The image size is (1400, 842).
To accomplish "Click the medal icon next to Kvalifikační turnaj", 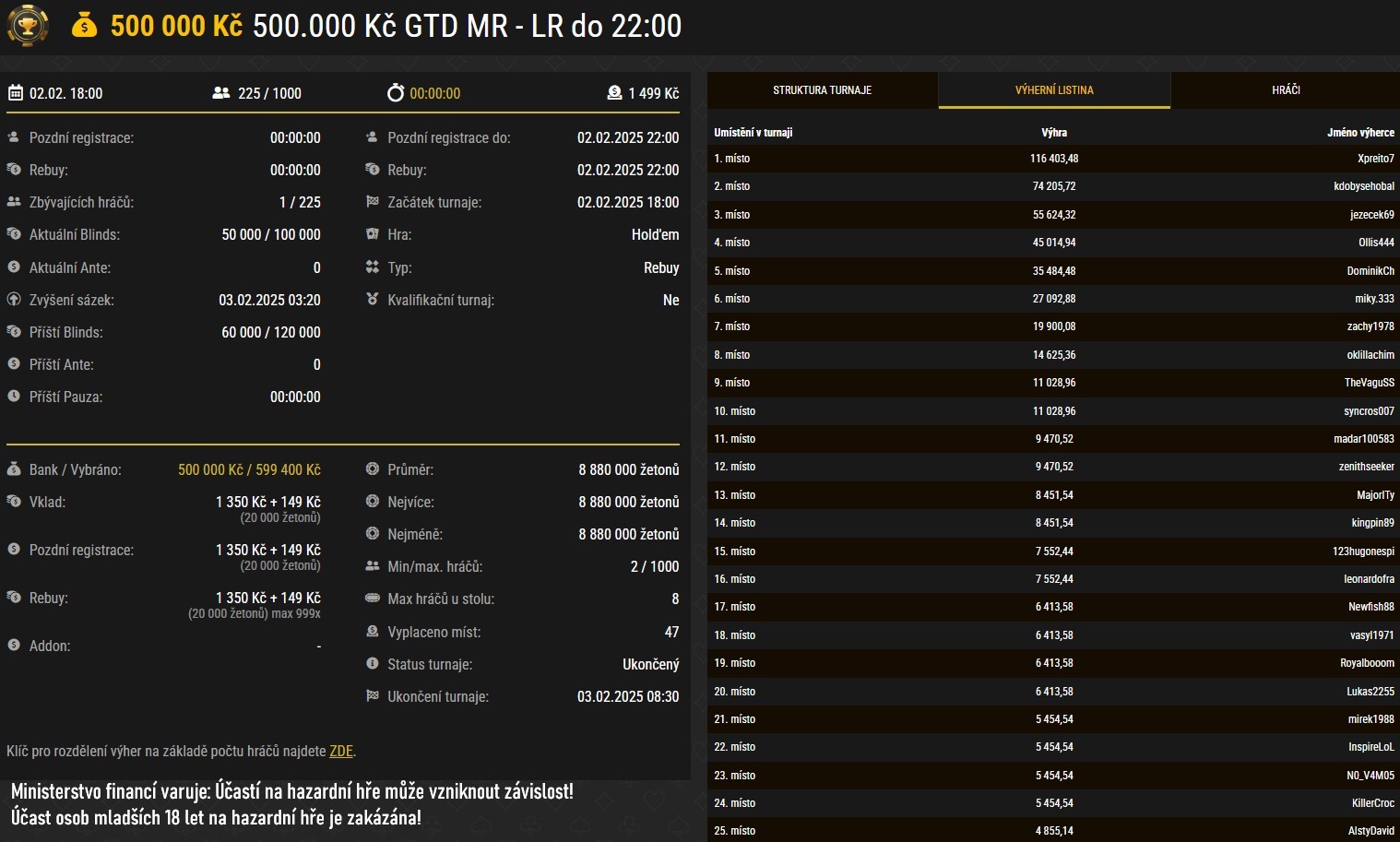I will [373, 299].
